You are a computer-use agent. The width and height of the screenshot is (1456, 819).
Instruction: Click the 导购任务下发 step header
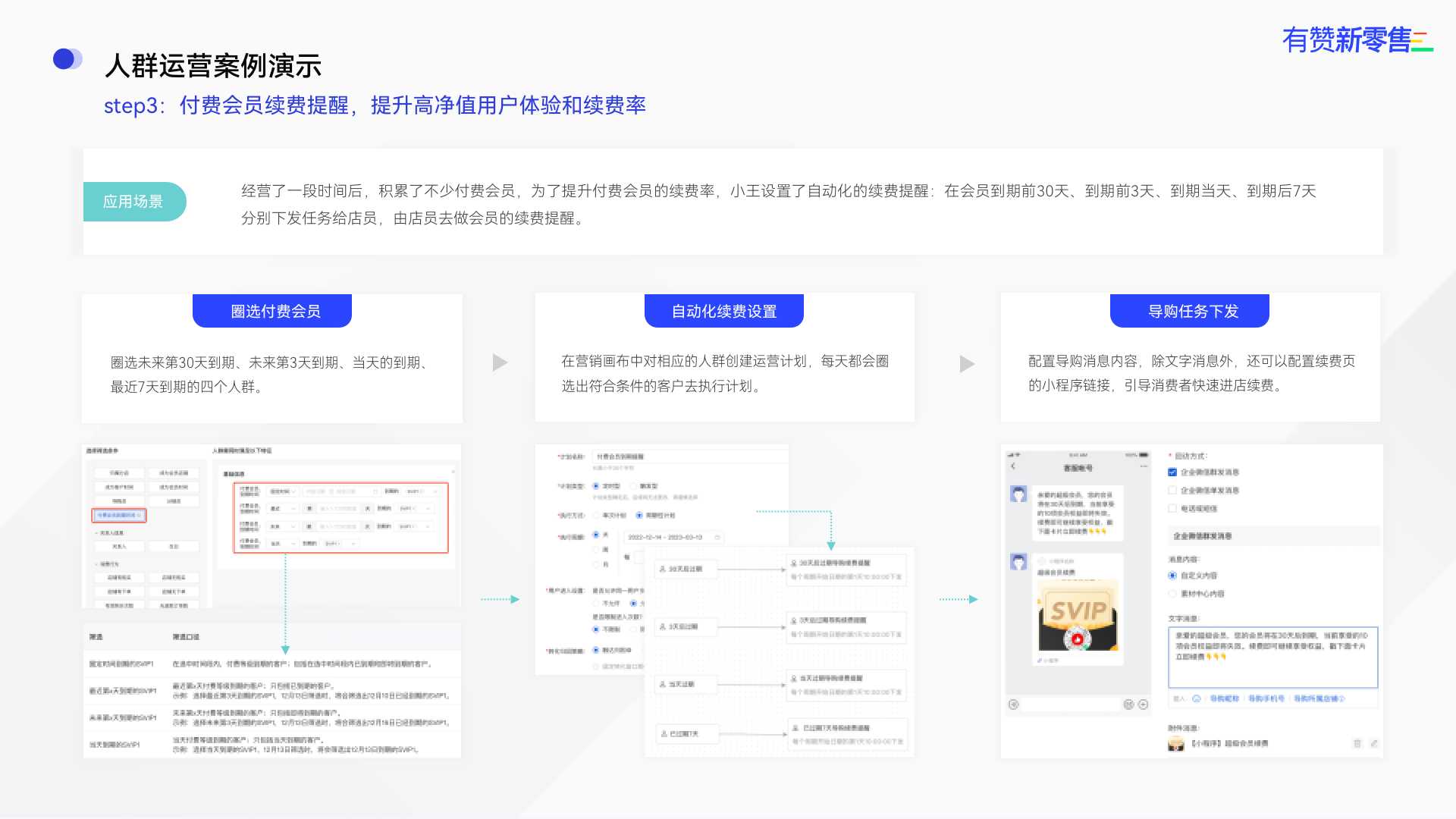click(x=1190, y=311)
